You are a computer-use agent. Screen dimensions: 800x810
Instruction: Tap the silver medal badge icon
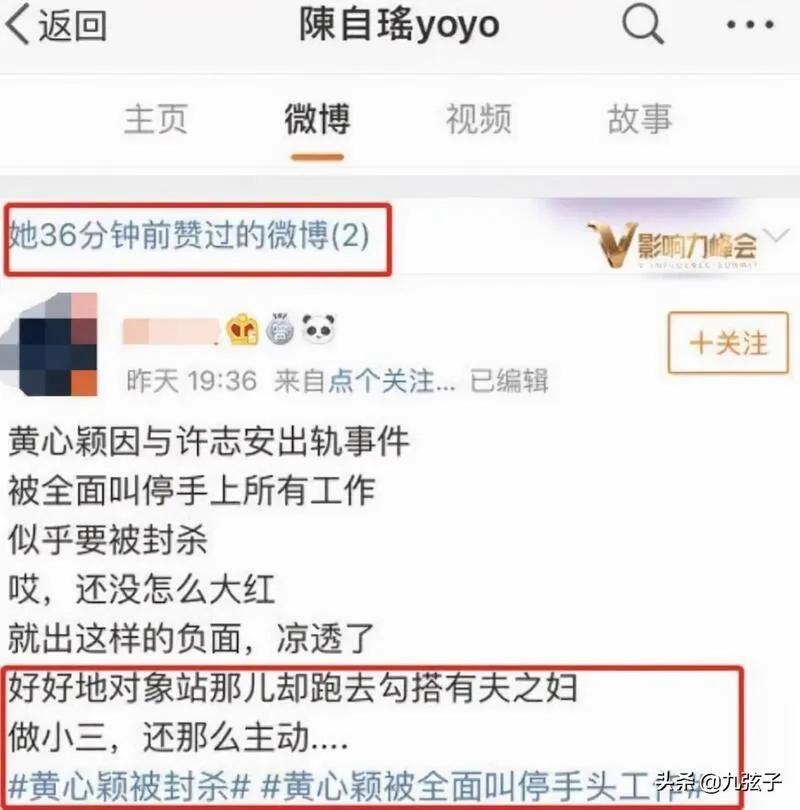[x=280, y=329]
